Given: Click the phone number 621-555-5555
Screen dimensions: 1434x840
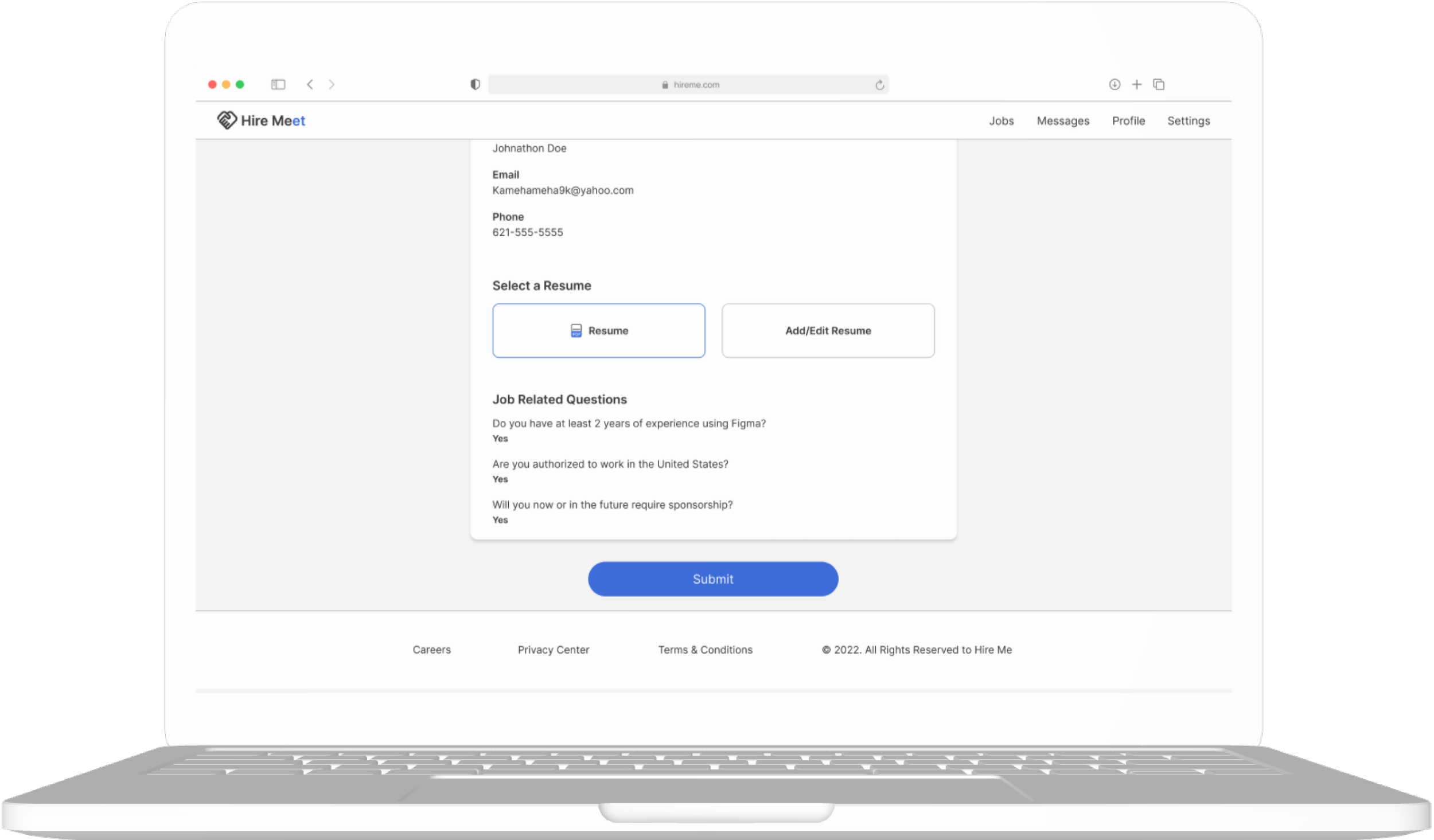Looking at the screenshot, I should (528, 232).
